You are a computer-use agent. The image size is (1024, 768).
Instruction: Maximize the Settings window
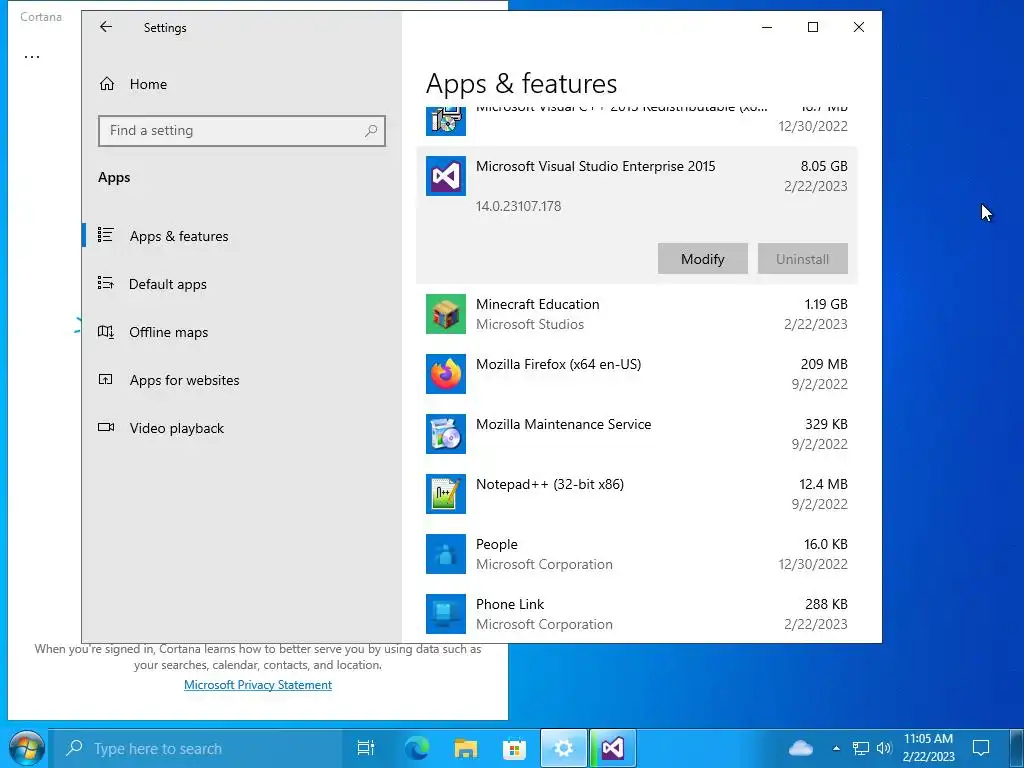coord(813,27)
